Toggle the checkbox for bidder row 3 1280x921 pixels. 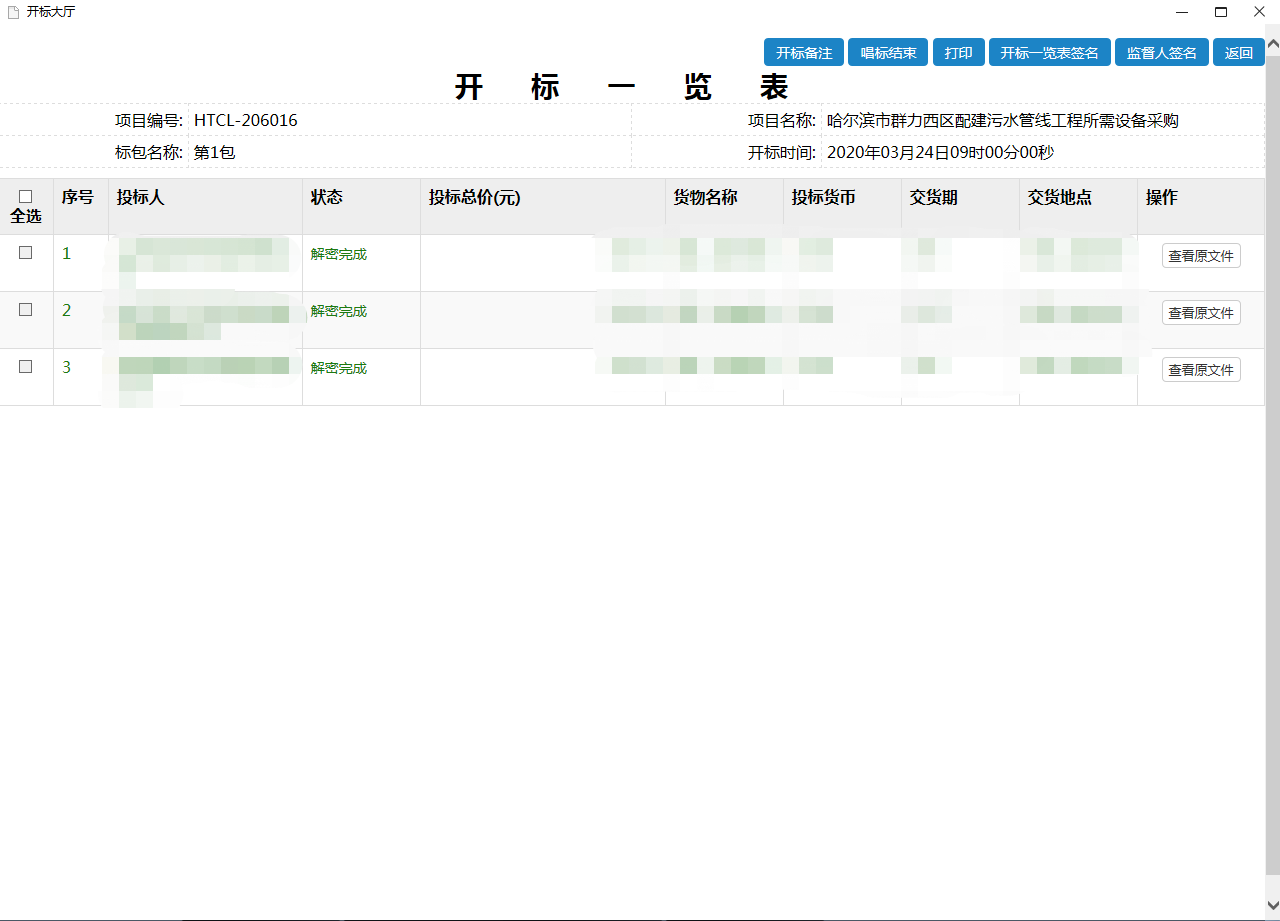coord(26,367)
